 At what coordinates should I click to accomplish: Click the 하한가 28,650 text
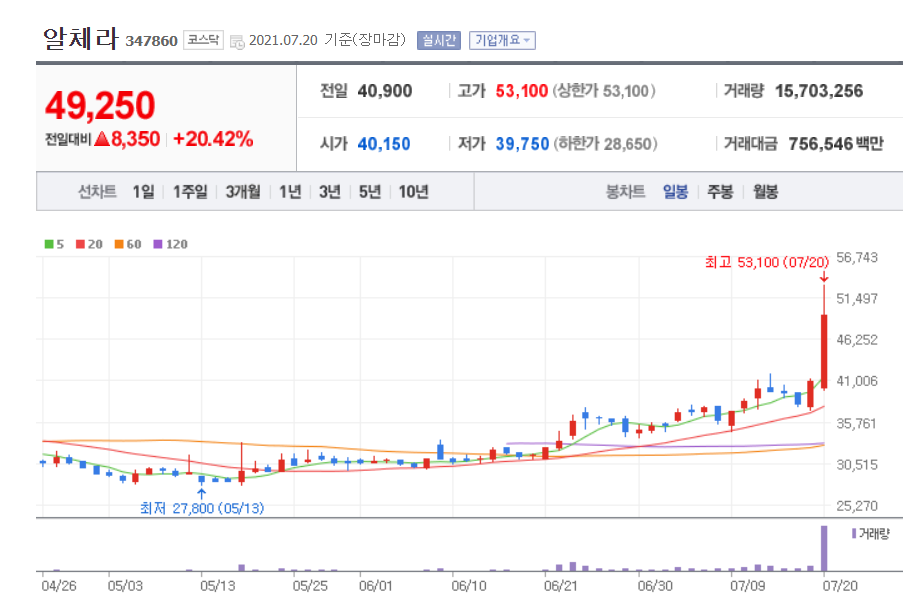tap(606, 144)
